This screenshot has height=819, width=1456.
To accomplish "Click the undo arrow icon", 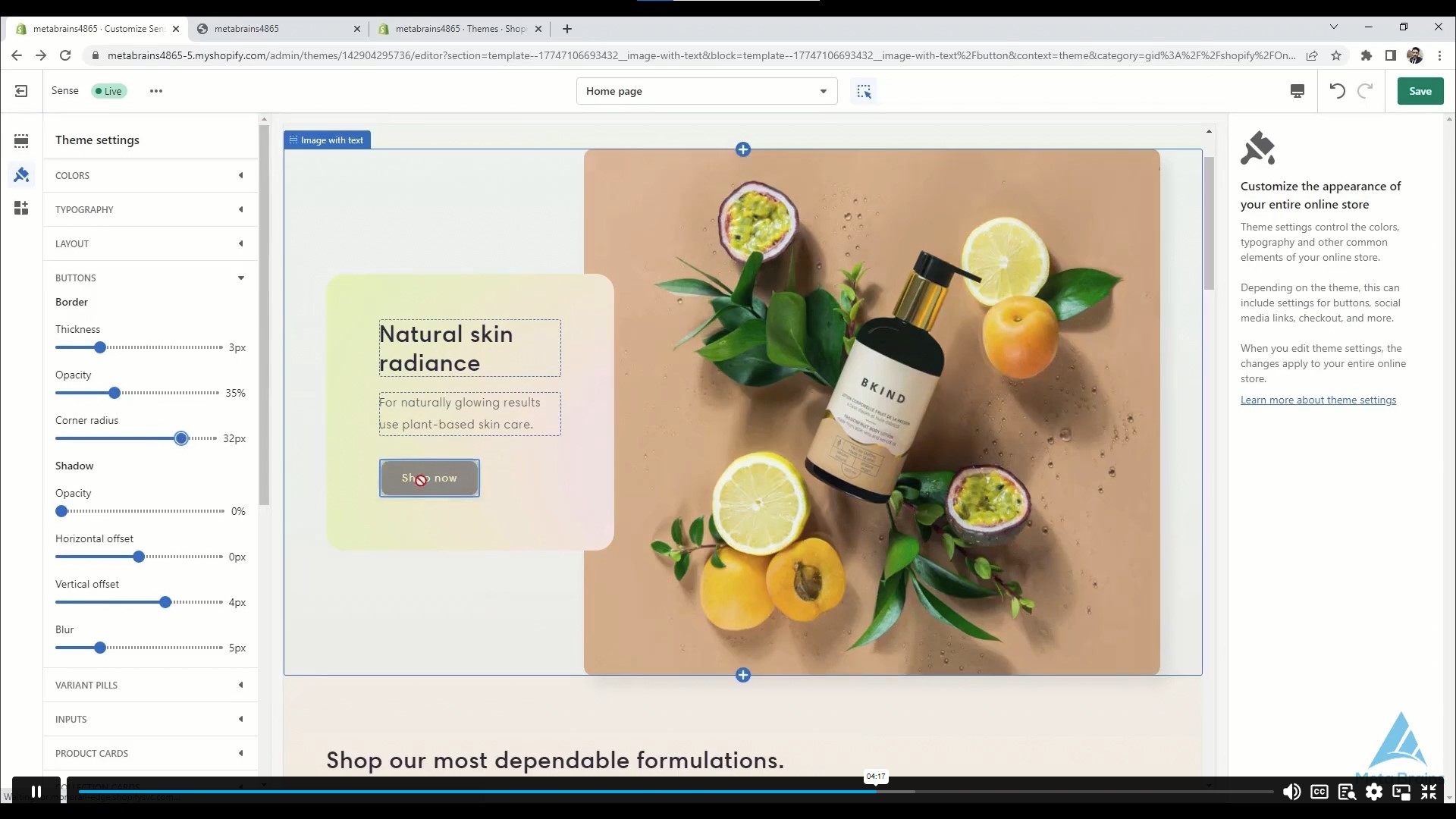I will [1337, 91].
